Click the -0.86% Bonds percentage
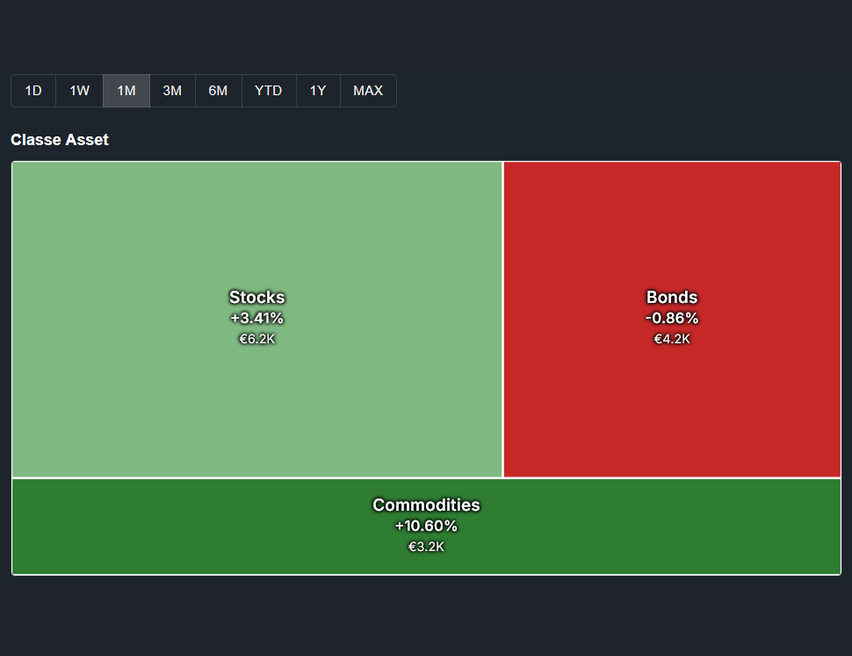852x656 pixels. pos(671,318)
